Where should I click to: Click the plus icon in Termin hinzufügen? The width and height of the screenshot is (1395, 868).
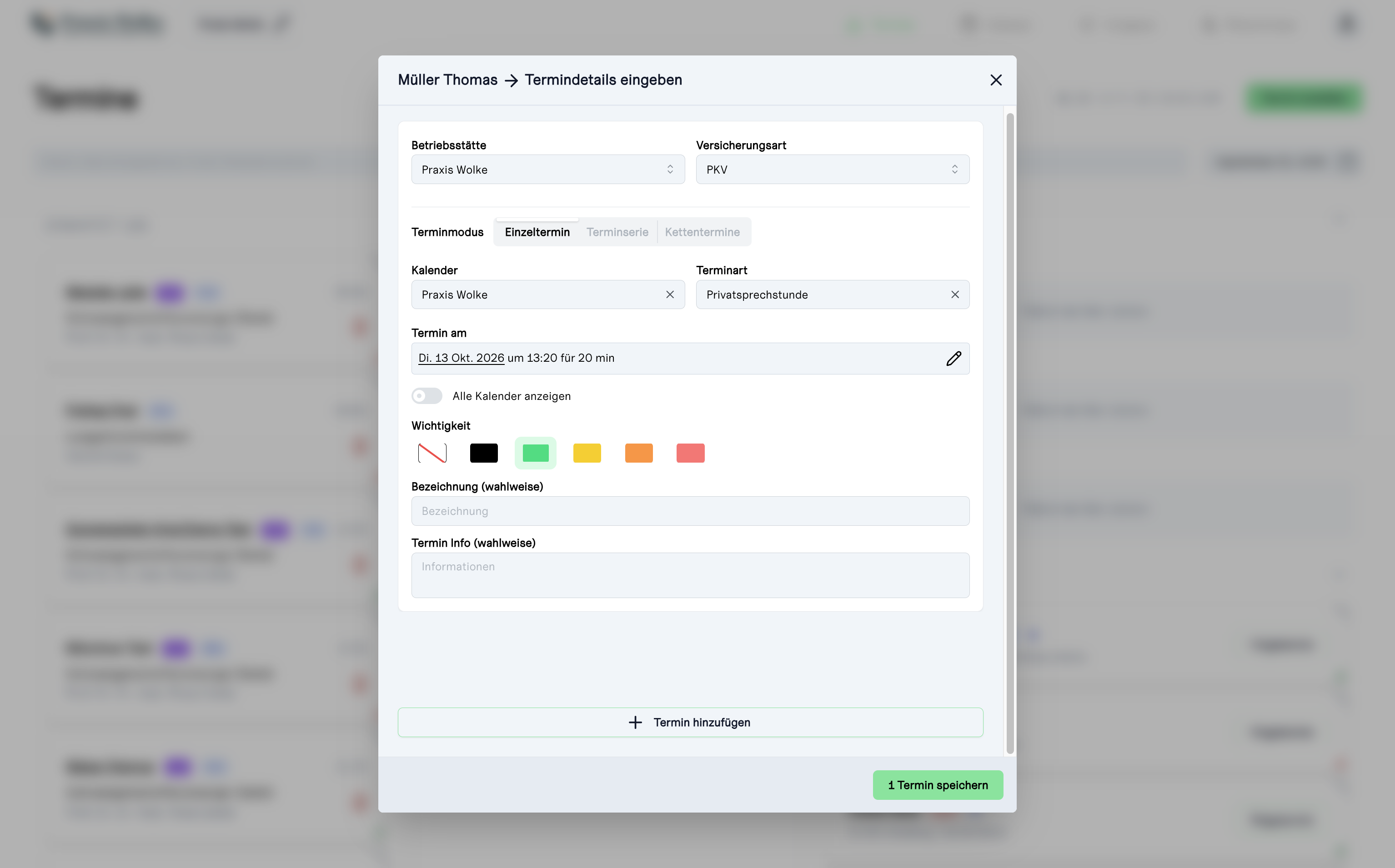coord(635,722)
